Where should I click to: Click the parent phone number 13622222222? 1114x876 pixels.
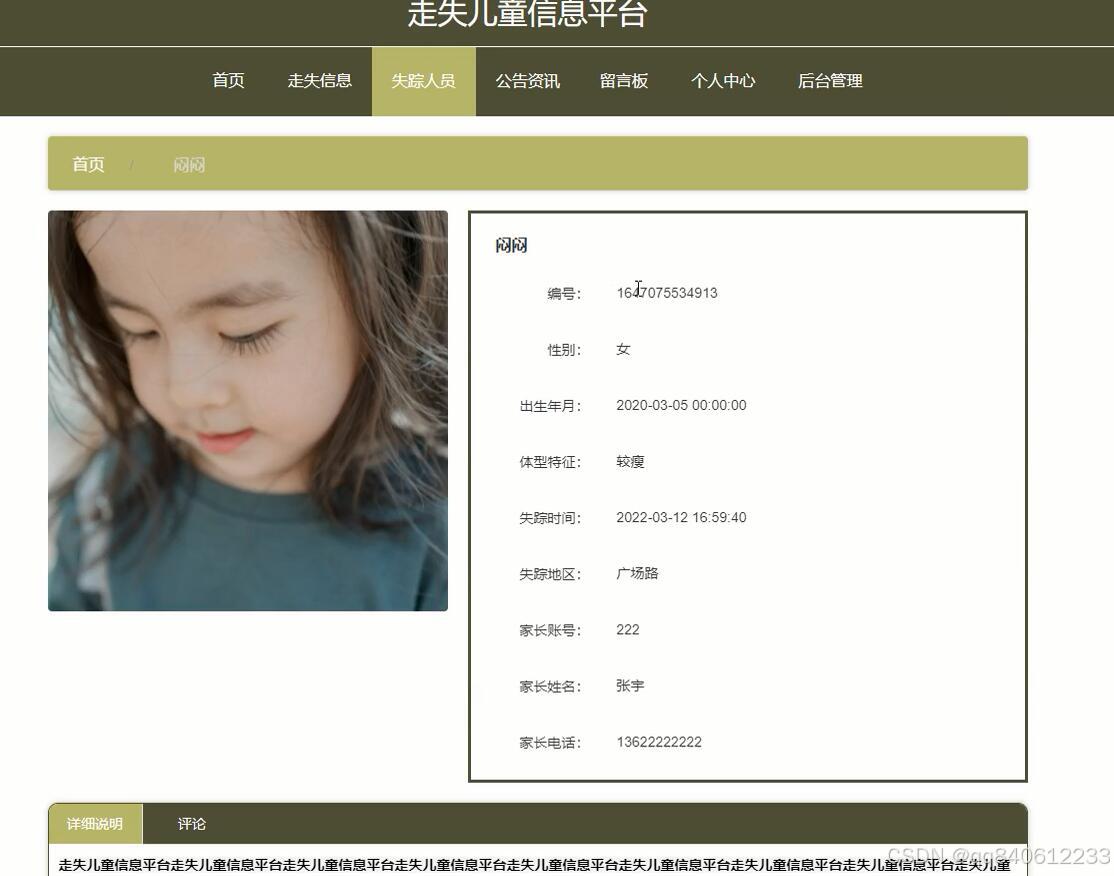[x=659, y=742]
